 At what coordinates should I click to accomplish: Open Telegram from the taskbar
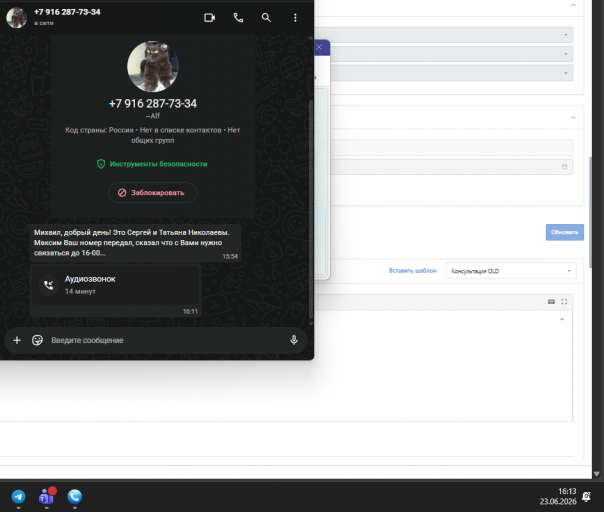(18, 497)
